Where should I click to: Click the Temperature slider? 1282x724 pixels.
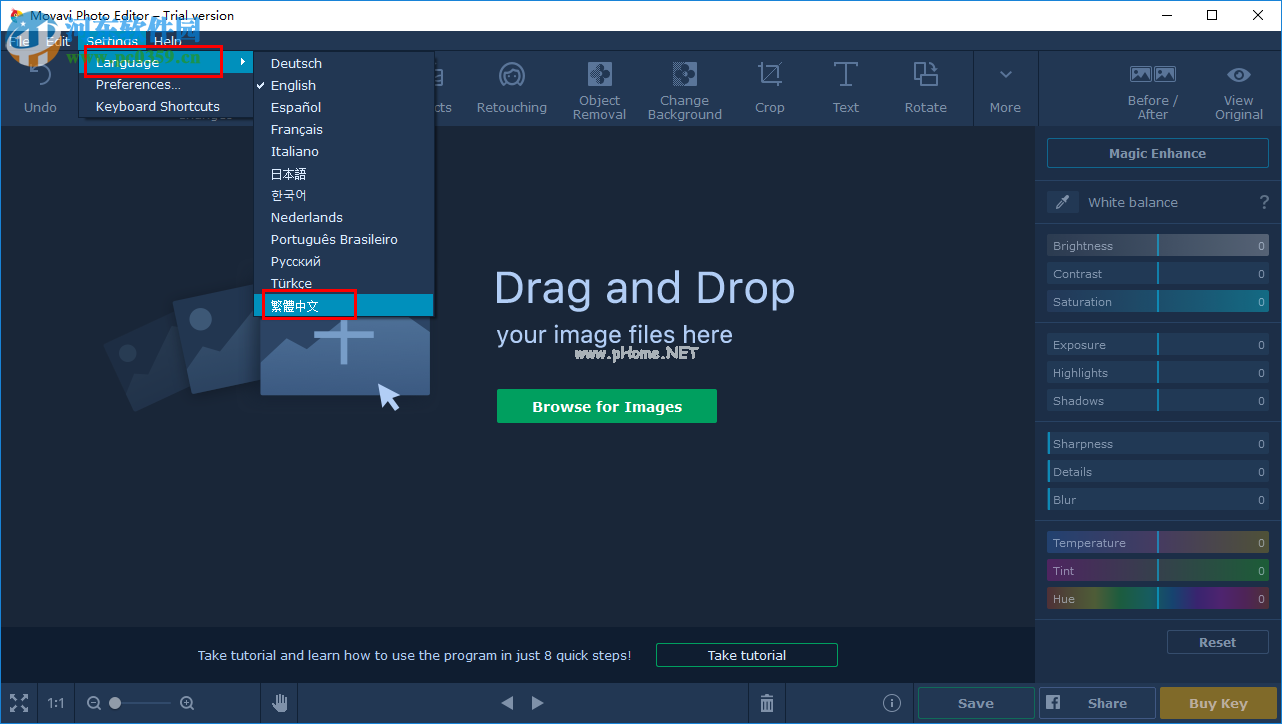pyautogui.click(x=1158, y=542)
